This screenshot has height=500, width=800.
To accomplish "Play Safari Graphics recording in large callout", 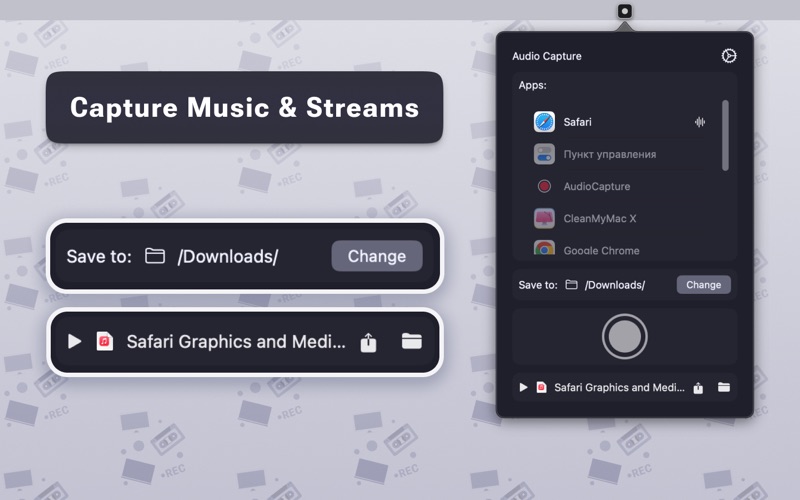I will pyautogui.click(x=74, y=341).
